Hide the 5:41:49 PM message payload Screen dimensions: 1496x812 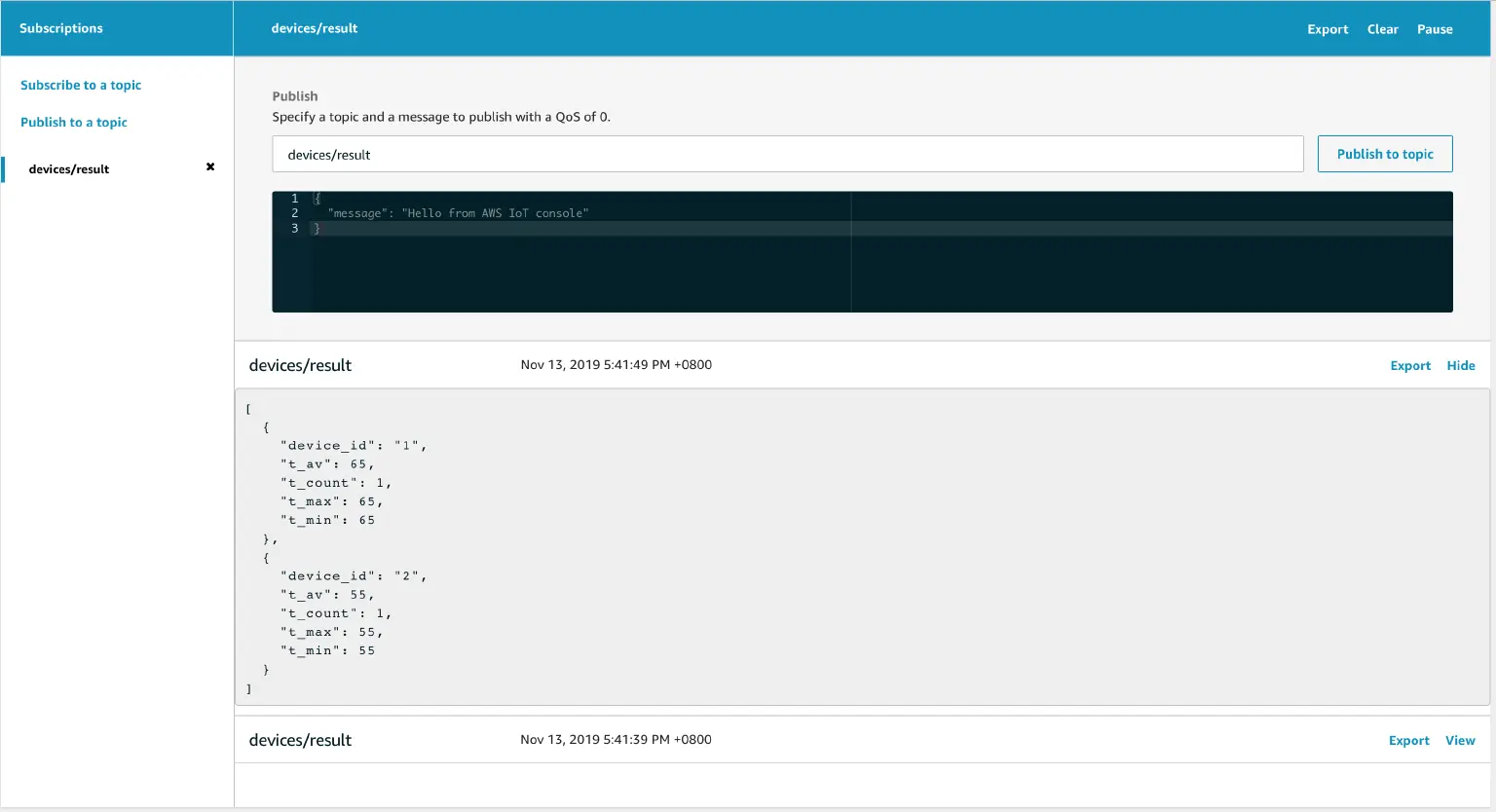click(1460, 365)
